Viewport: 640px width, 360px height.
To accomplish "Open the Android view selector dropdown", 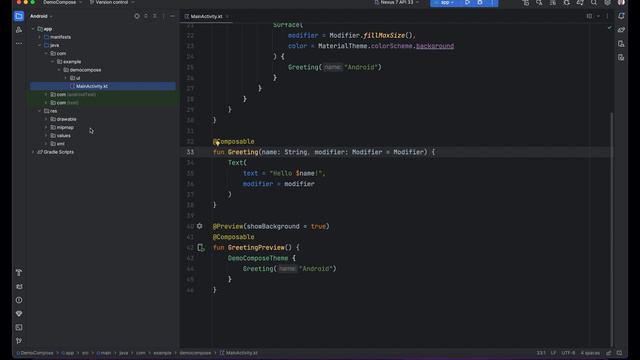I will tap(42, 16).
